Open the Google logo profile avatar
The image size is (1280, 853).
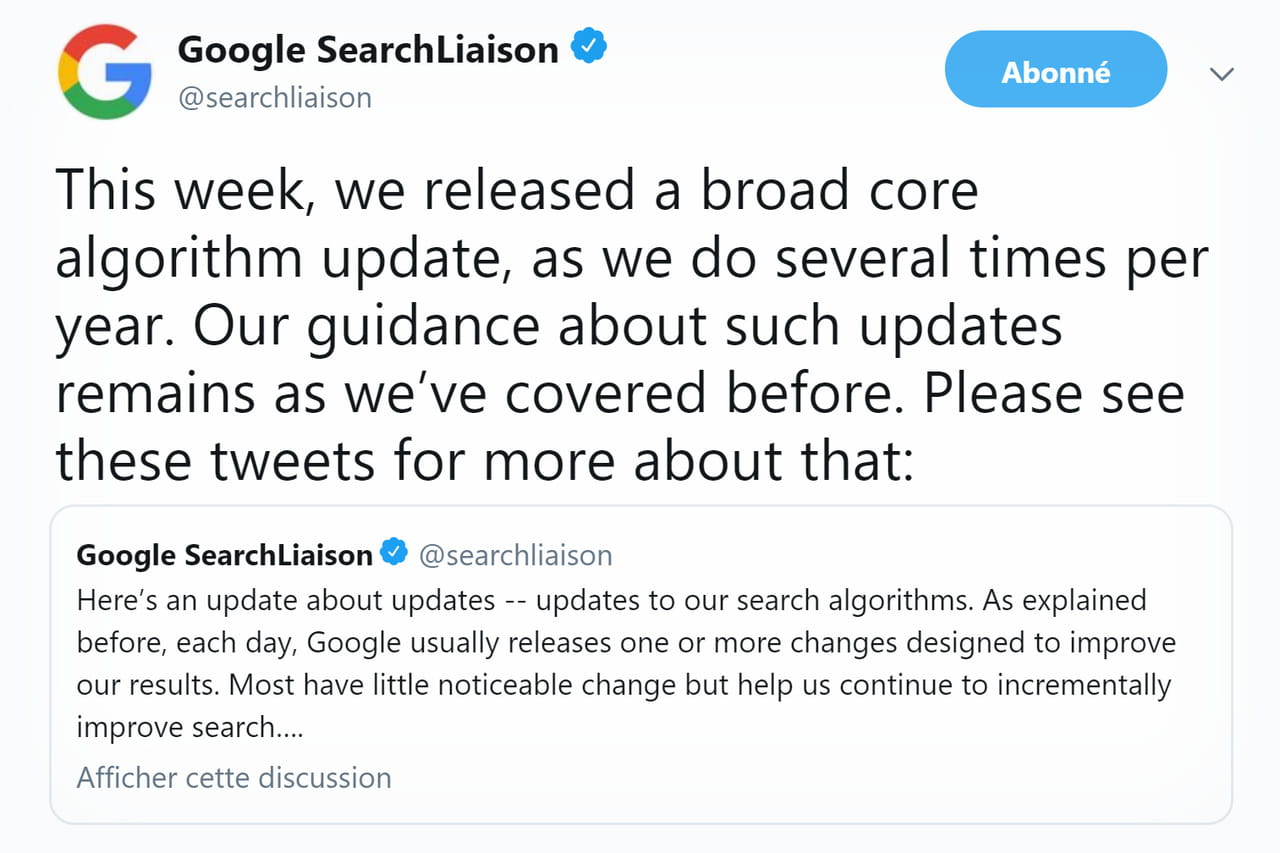(105, 71)
